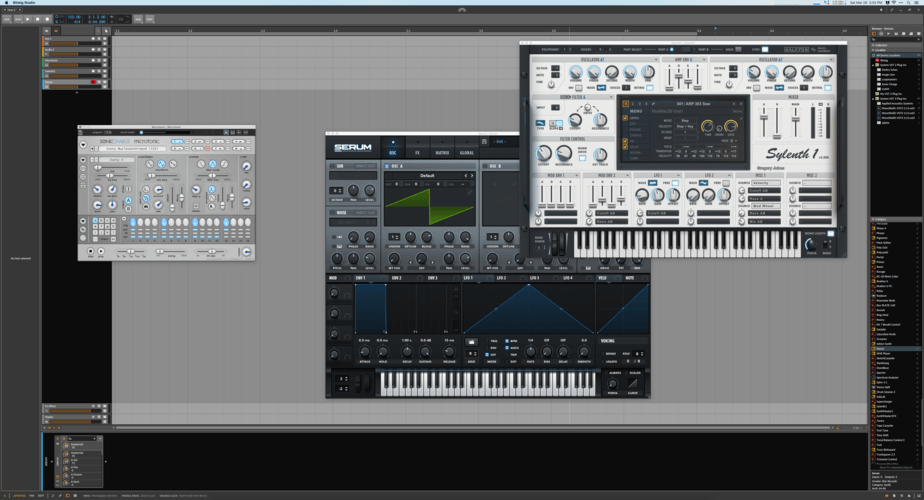Screen dimensions: 924x500
Task: Click previous preset arrow in Sylenth1 display
Action: [734, 104]
